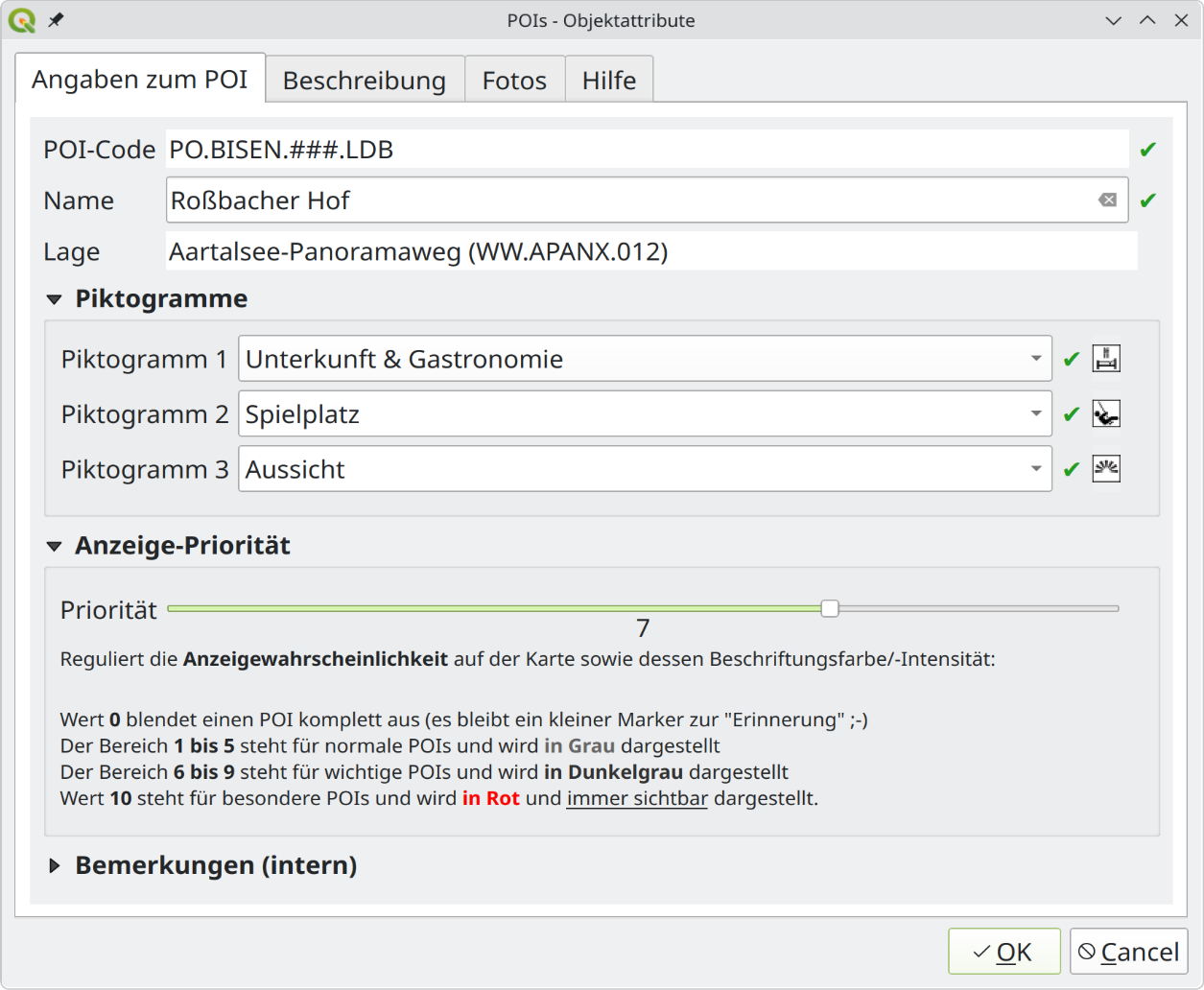Click in the Name input field
This screenshot has height=990, width=1204.
click(x=647, y=200)
